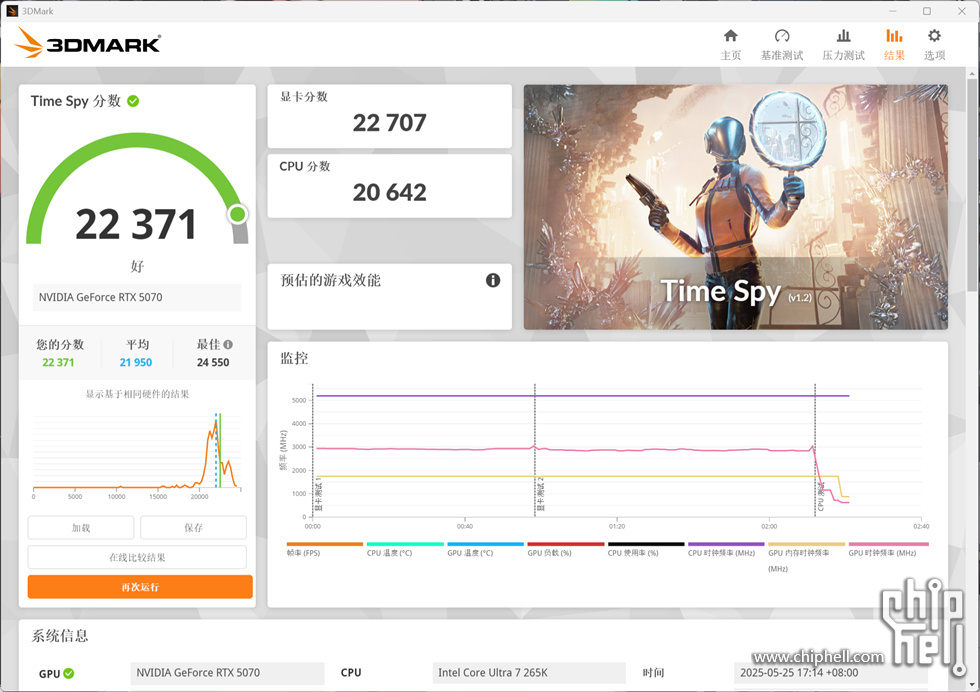Viewport: 980px width, 692px height.
Task: Toggle the 帧率 (FPS) orange legend item
Action: tap(324, 549)
